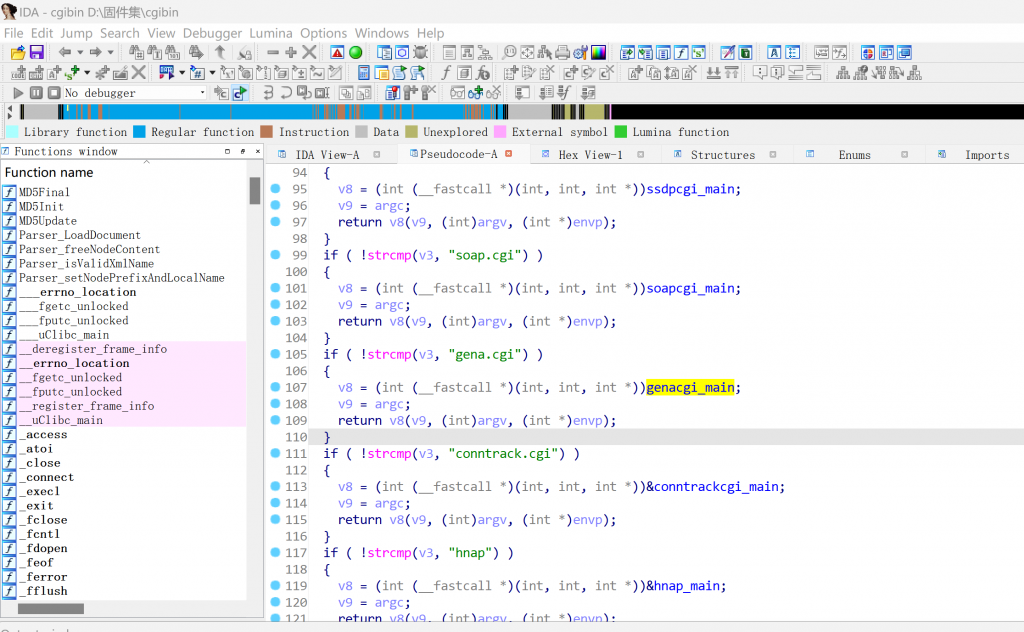Open the calculator icon in toolbar
This screenshot has height=632, width=1024.
[364, 73]
